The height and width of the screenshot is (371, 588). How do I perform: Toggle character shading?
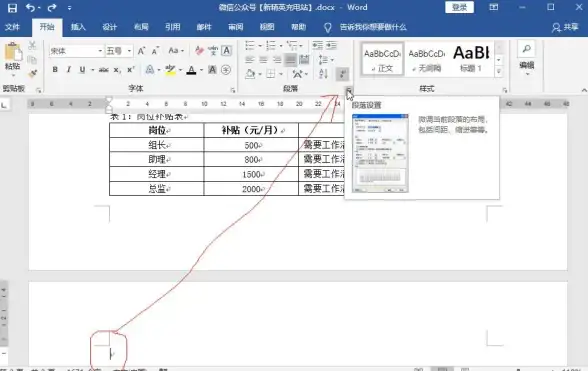[212, 70]
